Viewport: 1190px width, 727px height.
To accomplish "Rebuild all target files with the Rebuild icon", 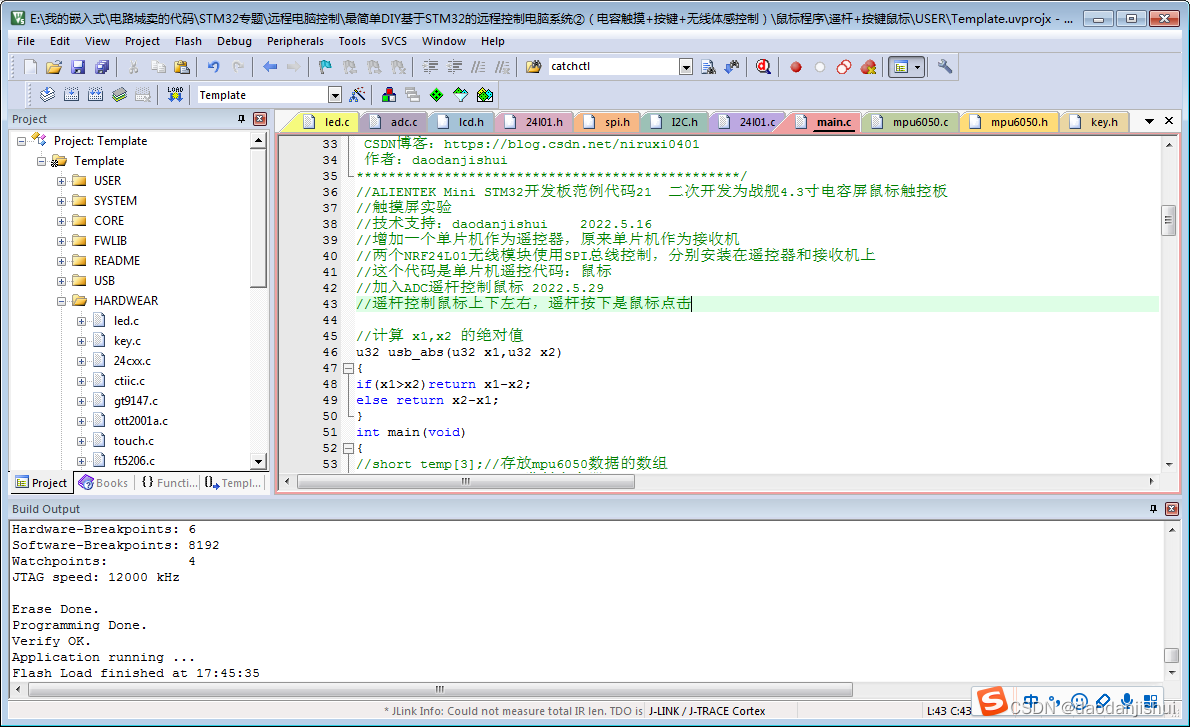I will pyautogui.click(x=96, y=95).
